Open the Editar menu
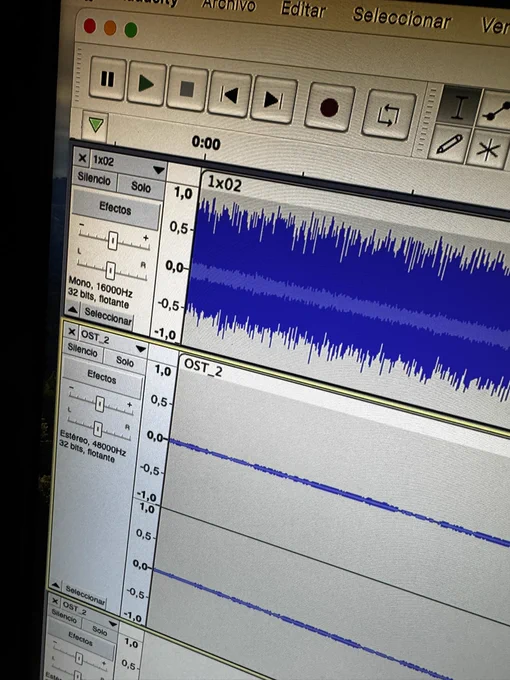Image resolution: width=510 pixels, height=680 pixels. coord(303,9)
